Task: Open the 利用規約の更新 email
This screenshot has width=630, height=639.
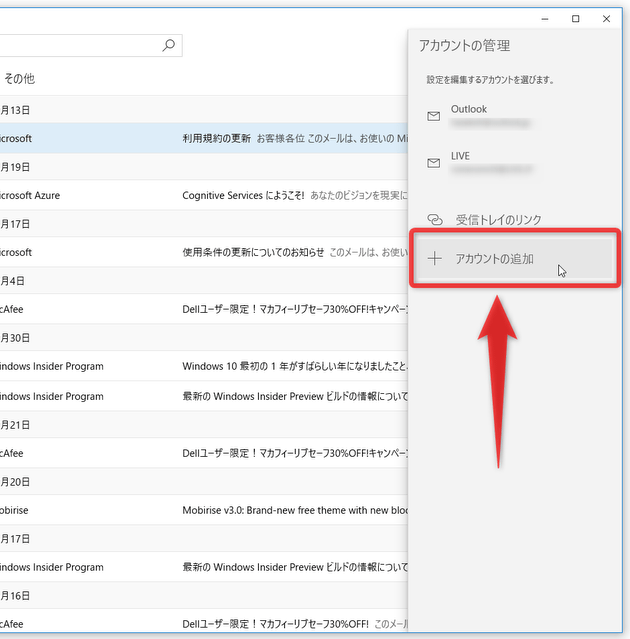Action: coord(204,138)
